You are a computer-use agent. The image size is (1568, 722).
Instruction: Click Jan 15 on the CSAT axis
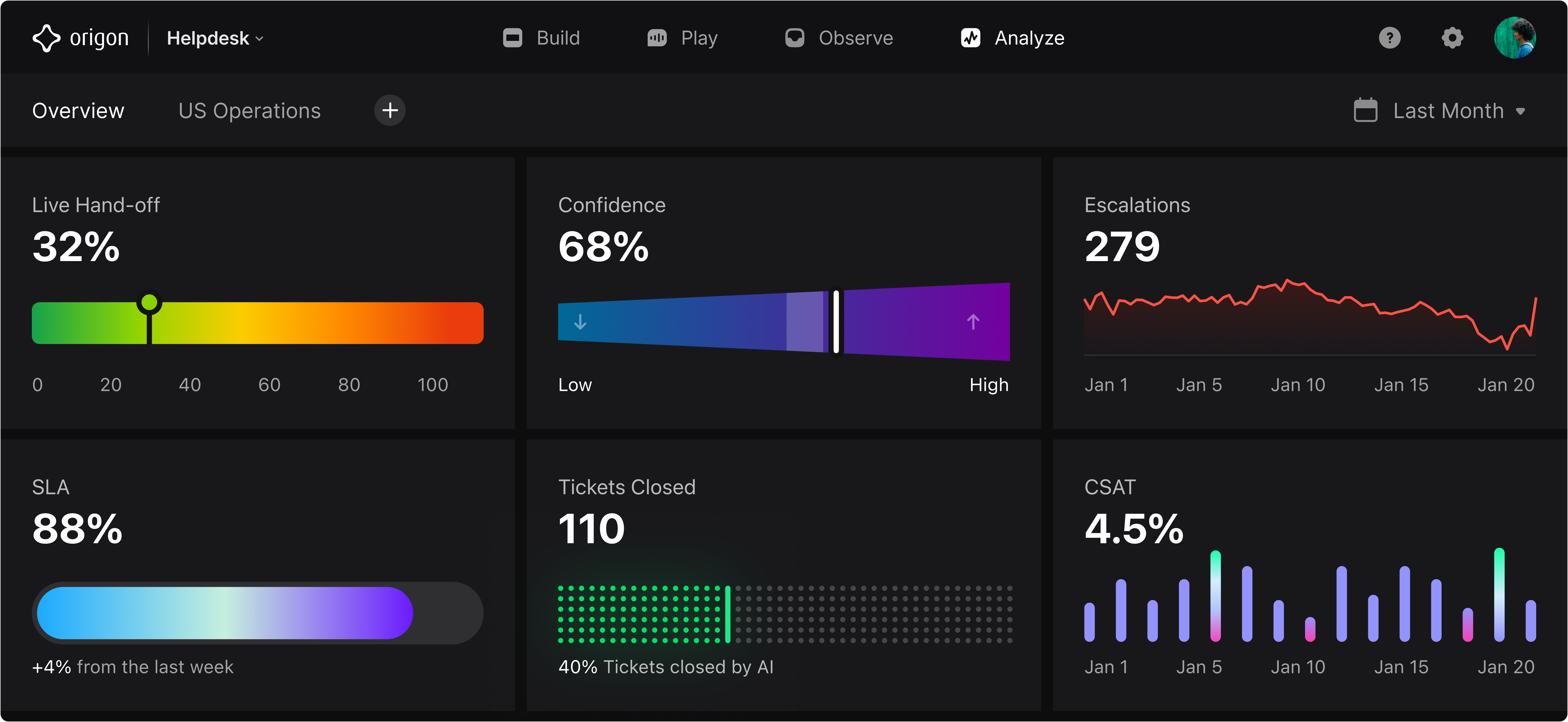(x=1401, y=667)
